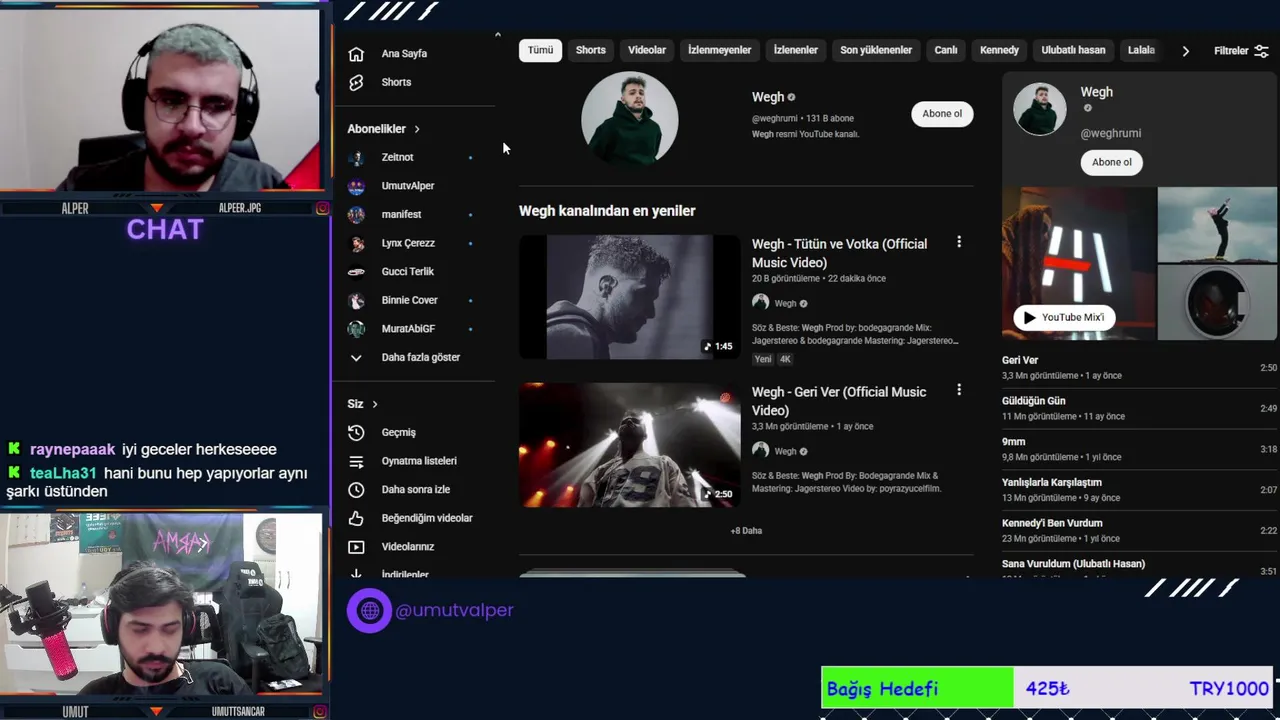Select the İzlenenler filter chip

[x=796, y=50]
